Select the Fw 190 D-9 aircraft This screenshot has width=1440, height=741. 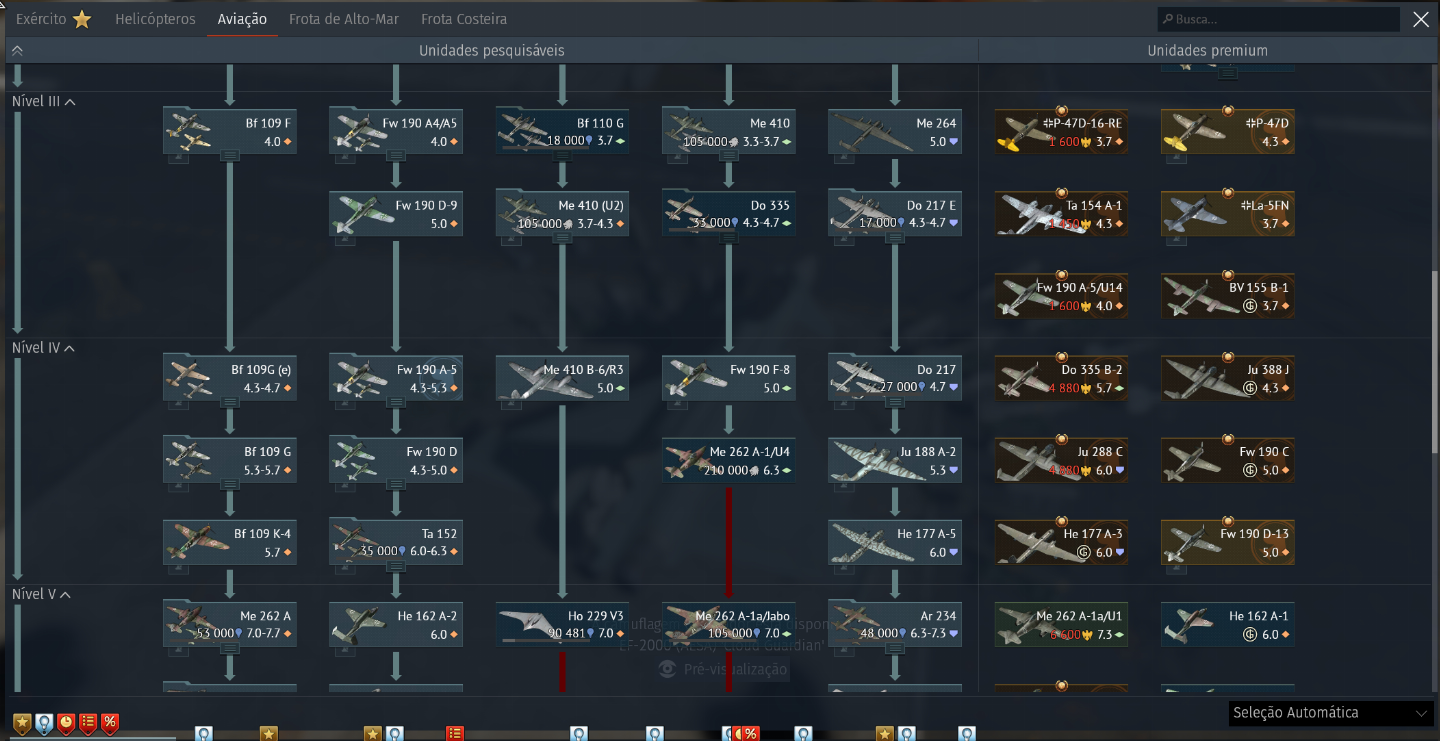(x=396, y=213)
